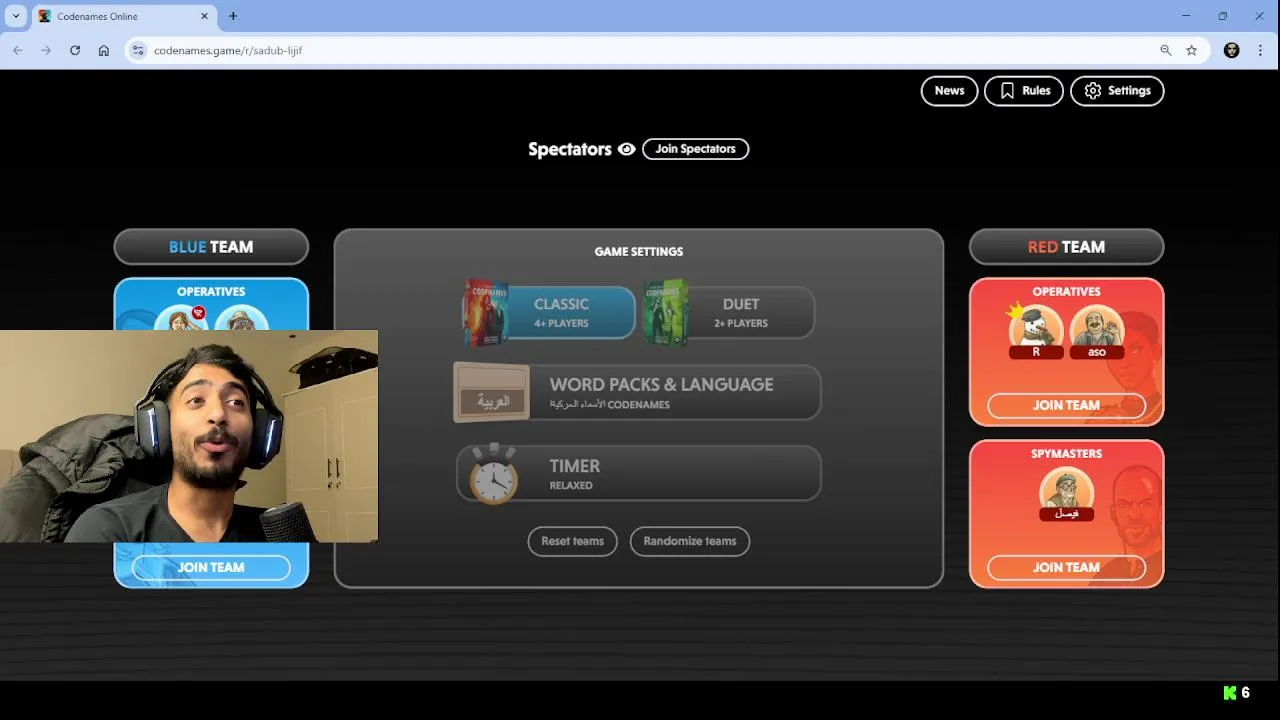Viewport: 1280px width, 720px height.
Task: Click the red spymaster avatar with glasses
Action: (x=1066, y=489)
